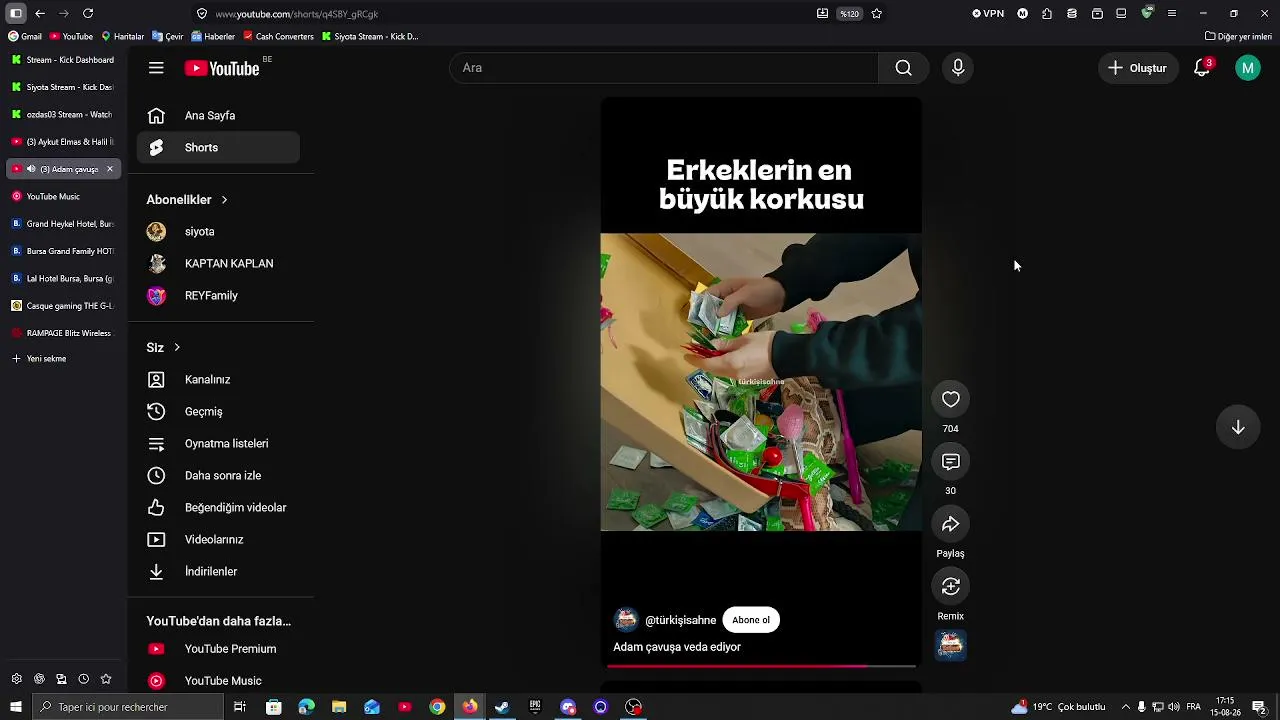Click the browser address bar URL
The height and width of the screenshot is (720, 1280).
(297, 14)
